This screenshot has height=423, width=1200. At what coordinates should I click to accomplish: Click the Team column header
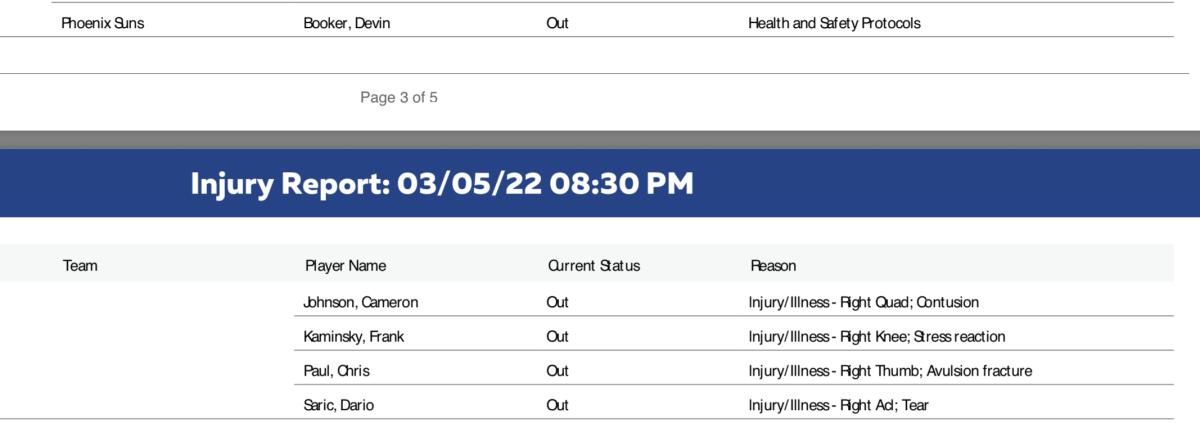click(x=80, y=266)
